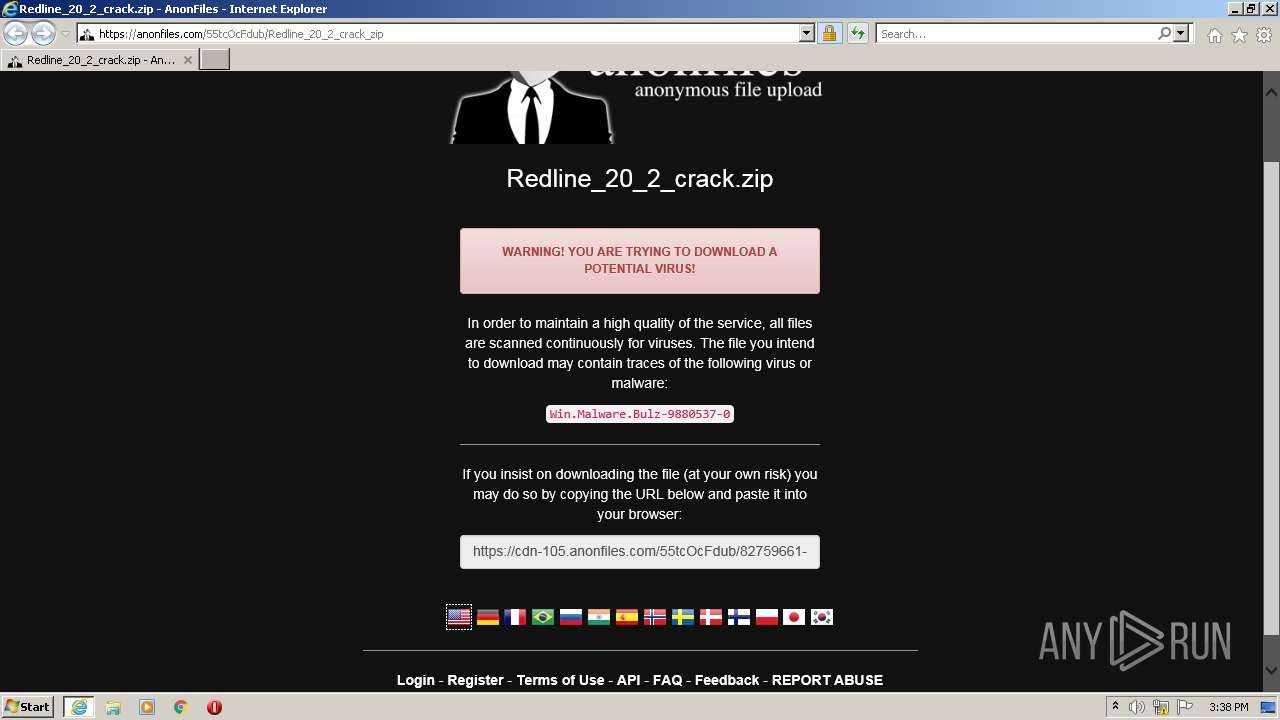Switch language with the Polish flag
The image size is (1280, 720).
767,617
